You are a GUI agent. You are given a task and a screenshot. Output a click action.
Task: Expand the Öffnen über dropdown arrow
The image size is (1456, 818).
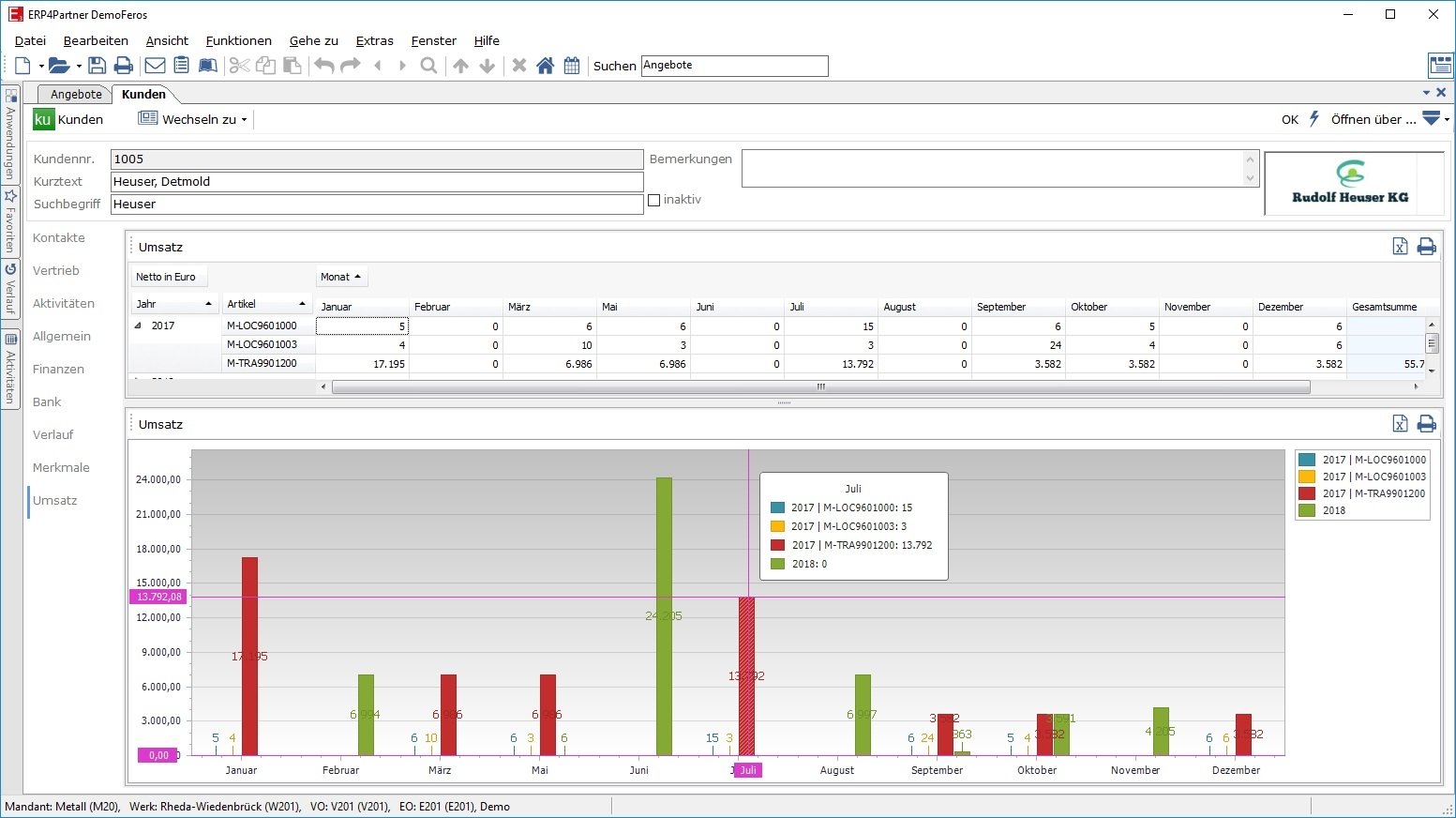point(1447,120)
